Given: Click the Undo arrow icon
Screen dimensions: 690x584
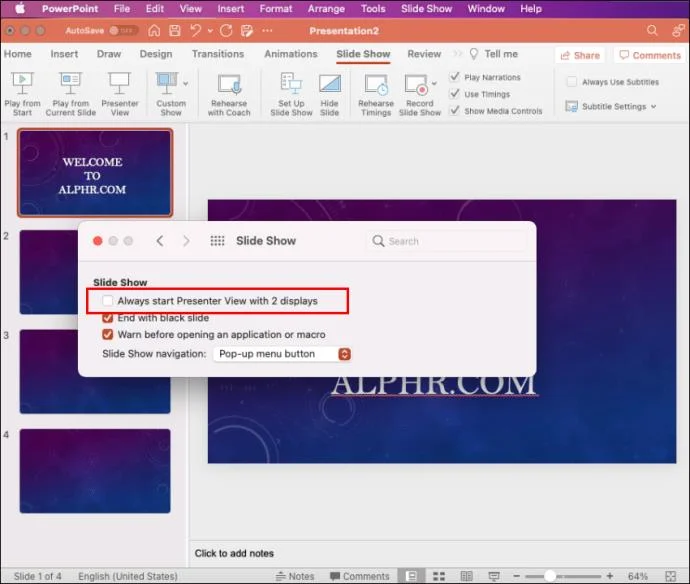Looking at the screenshot, I should [196, 30].
